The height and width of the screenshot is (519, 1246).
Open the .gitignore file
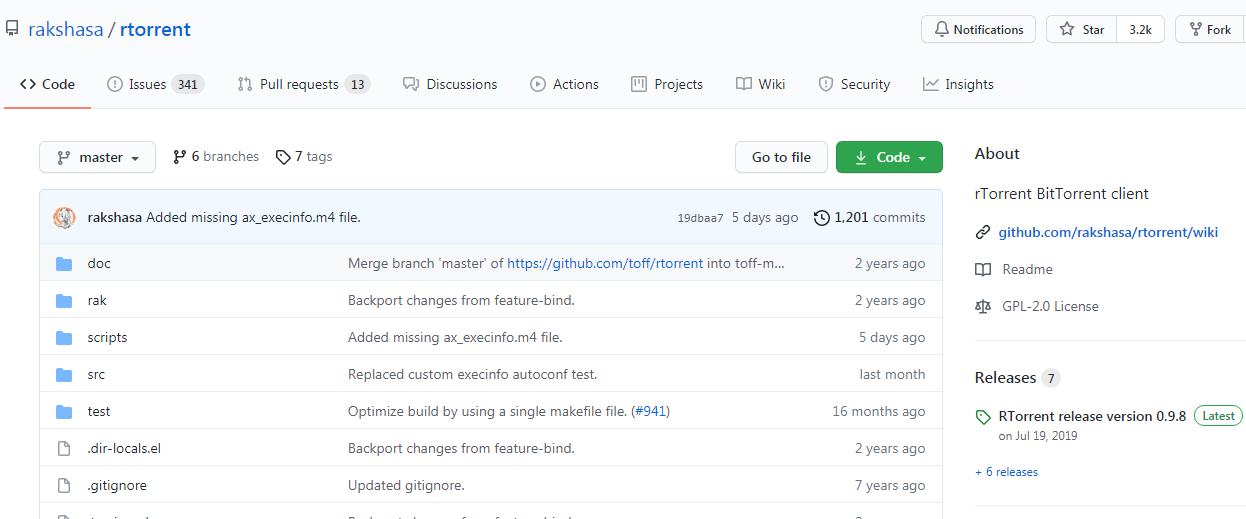click(x=117, y=485)
